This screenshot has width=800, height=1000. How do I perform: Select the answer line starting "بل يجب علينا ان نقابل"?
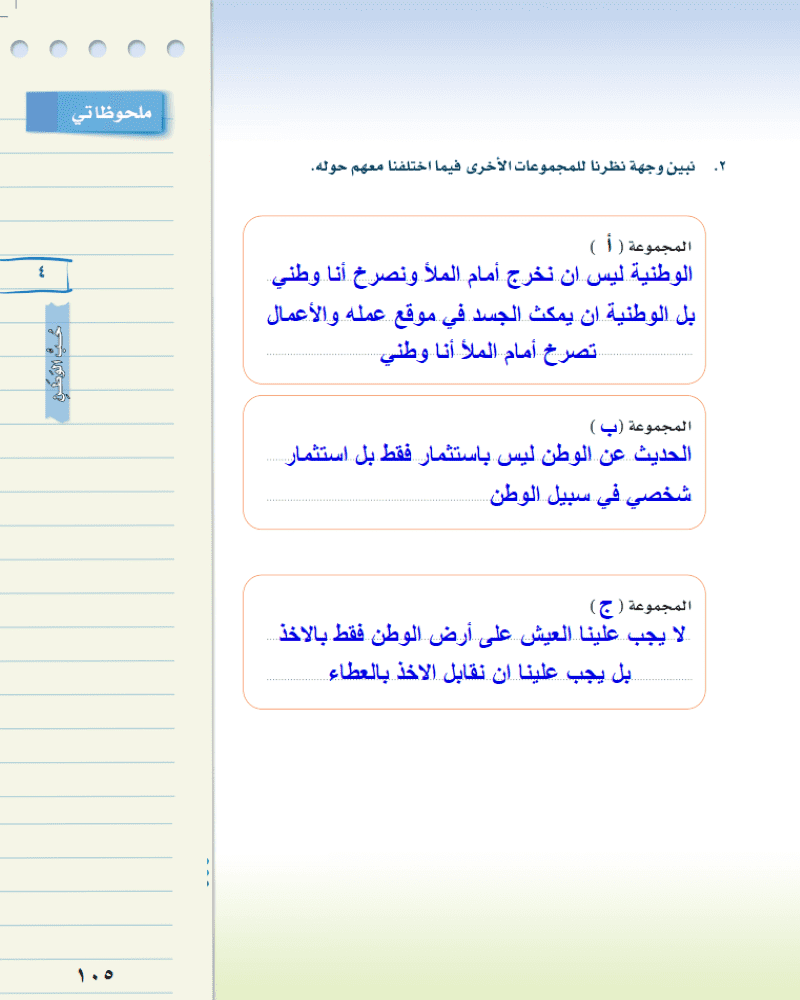[x=480, y=673]
